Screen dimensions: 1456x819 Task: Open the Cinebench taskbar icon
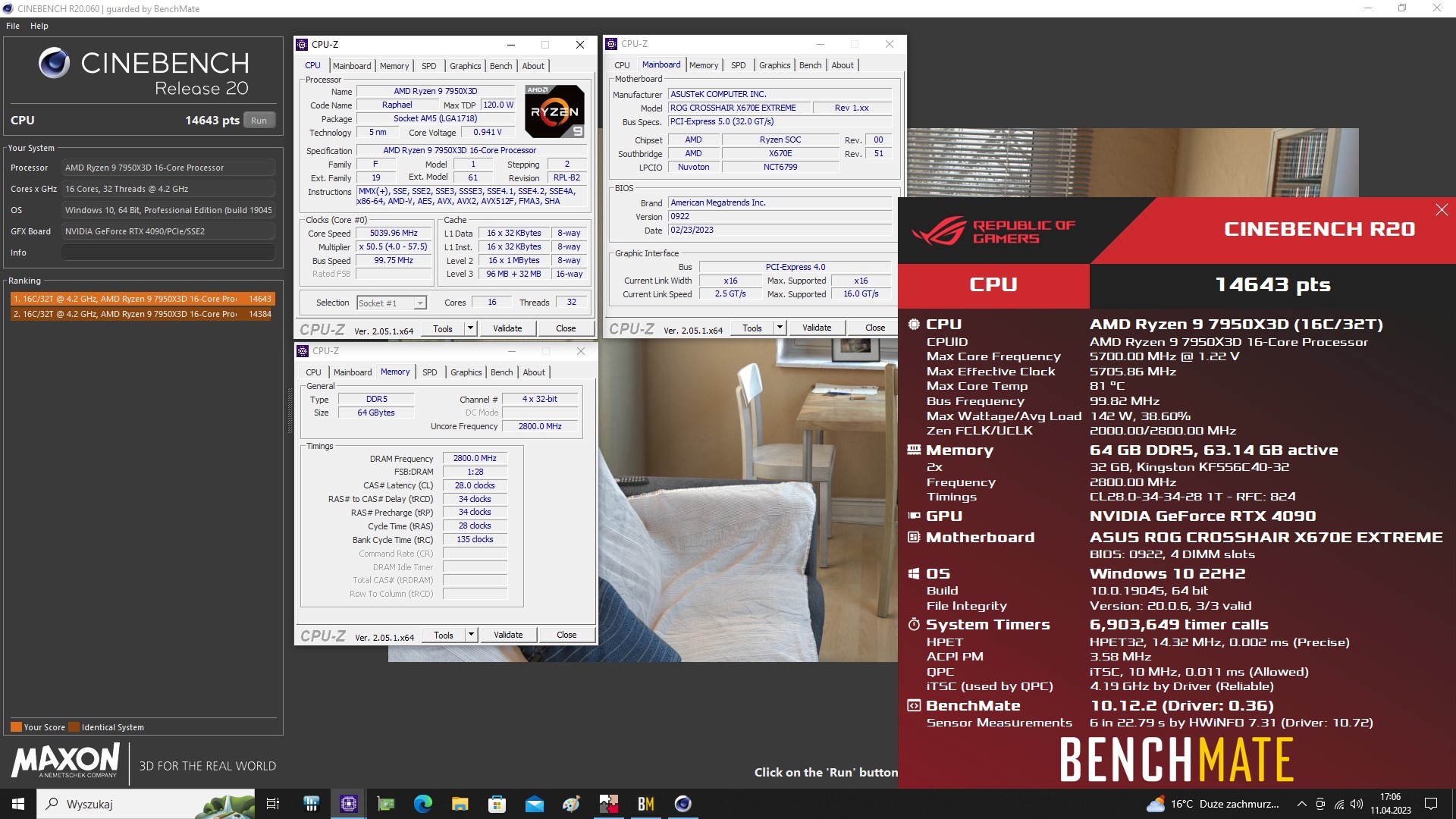(x=682, y=804)
